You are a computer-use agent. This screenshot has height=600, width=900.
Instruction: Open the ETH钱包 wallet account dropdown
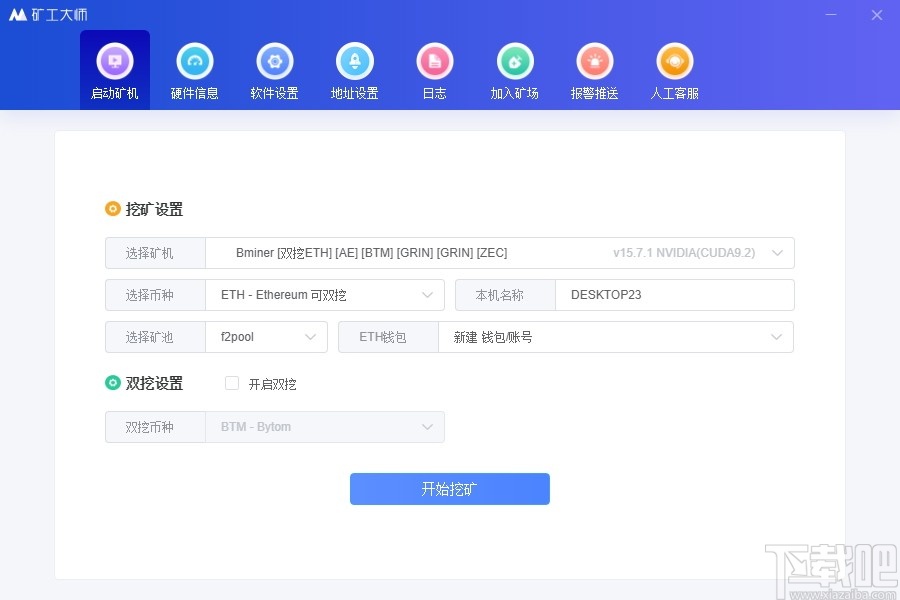777,337
